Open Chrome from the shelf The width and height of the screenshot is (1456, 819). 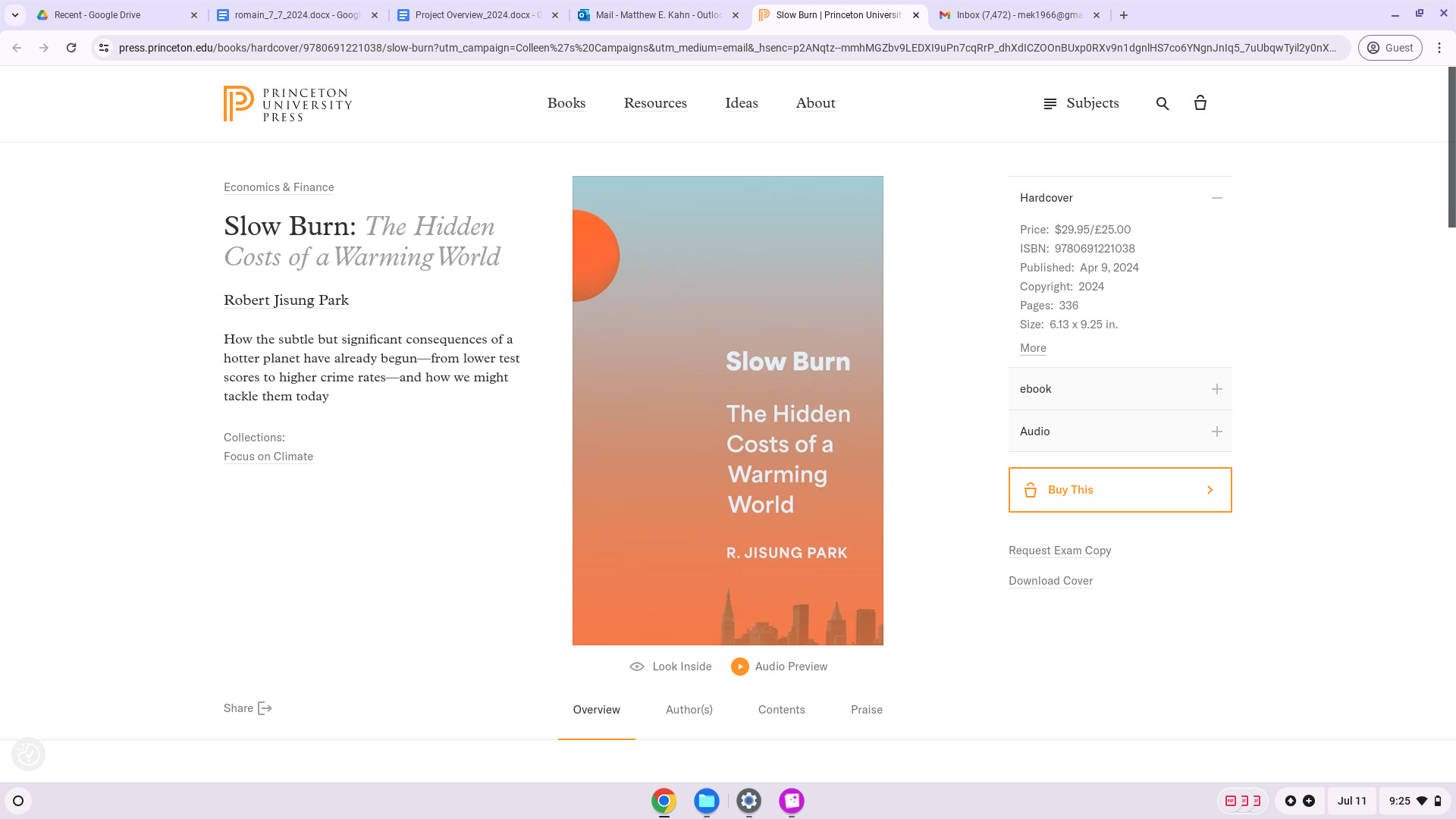pos(664,801)
